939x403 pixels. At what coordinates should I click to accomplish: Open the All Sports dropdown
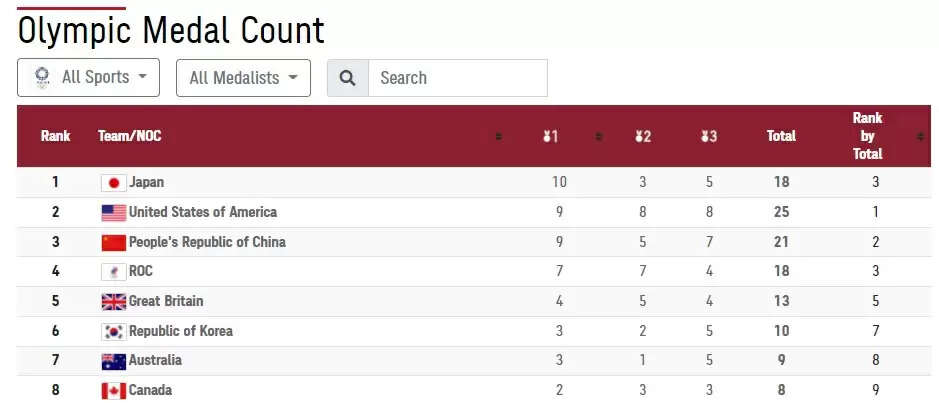(x=88, y=77)
